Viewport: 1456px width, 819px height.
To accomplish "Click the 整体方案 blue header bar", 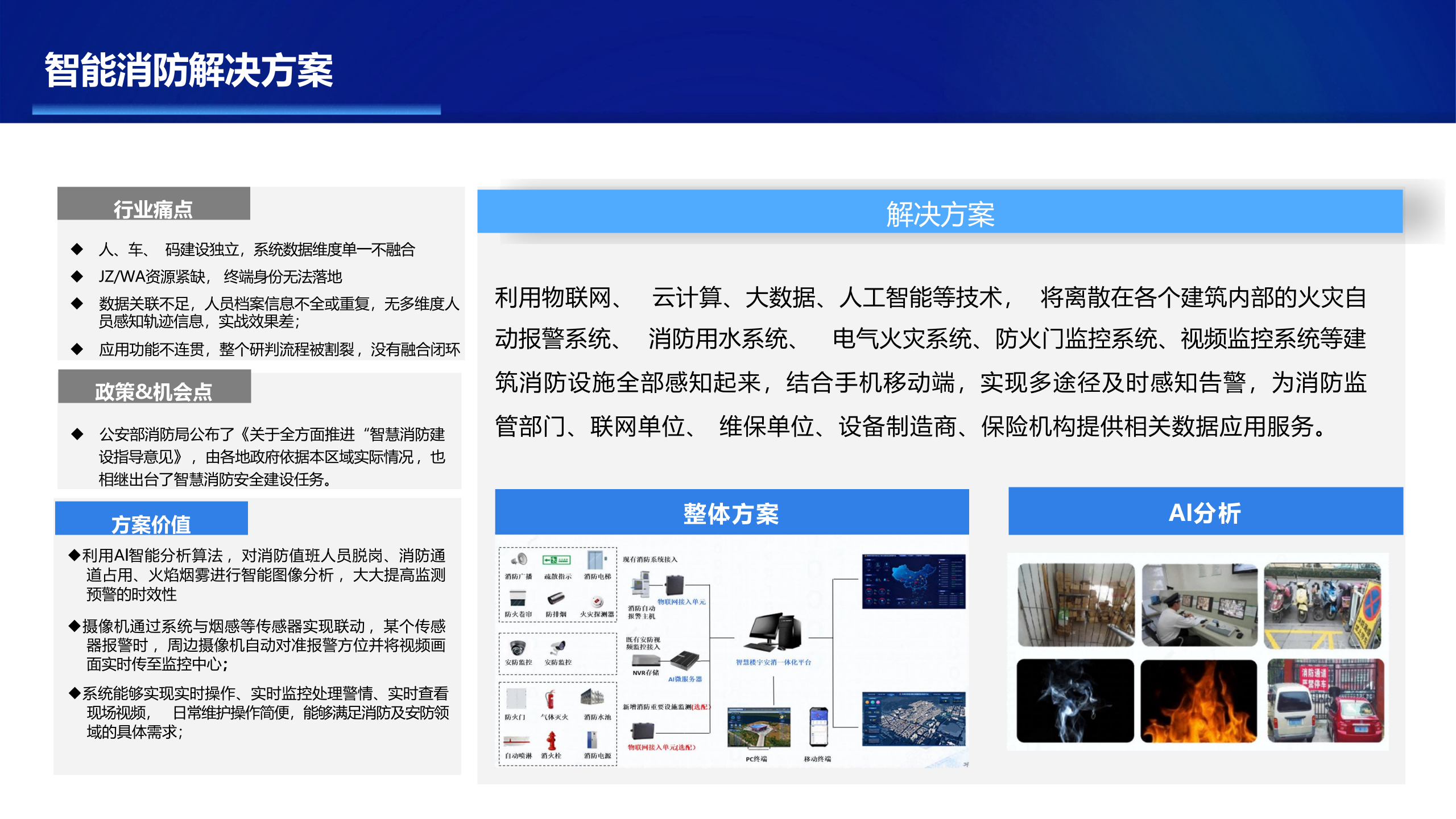I will [731, 512].
